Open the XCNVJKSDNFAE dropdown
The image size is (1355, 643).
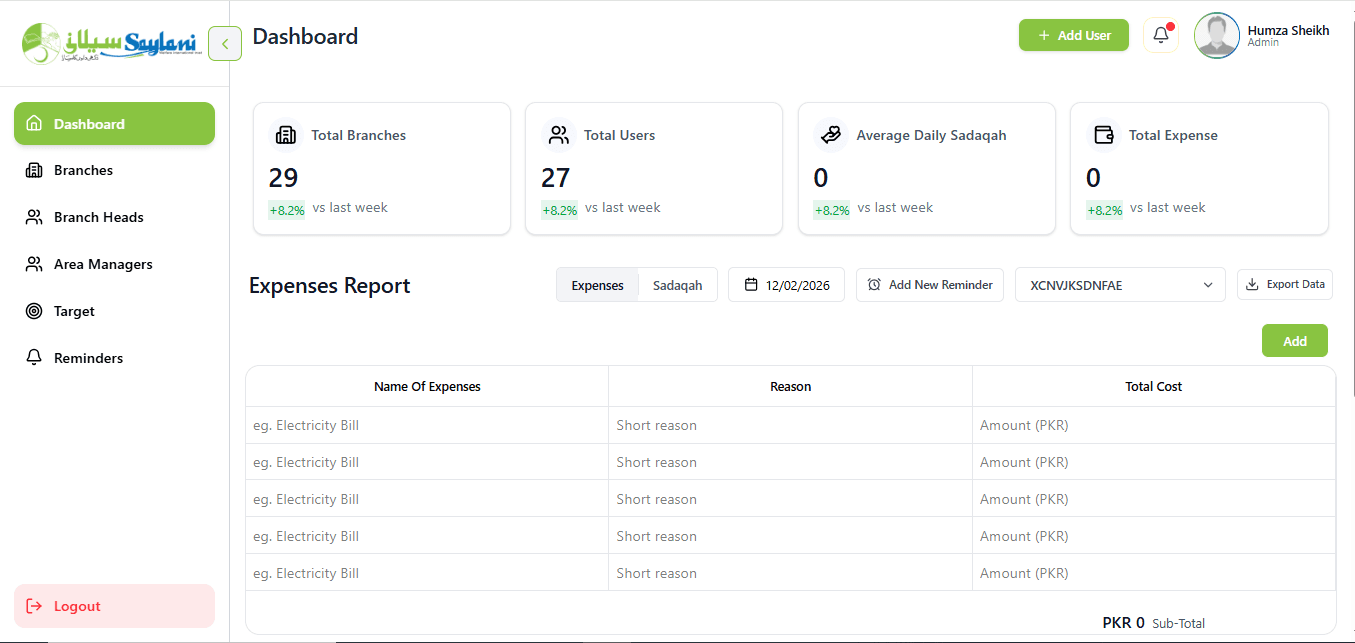click(1120, 284)
